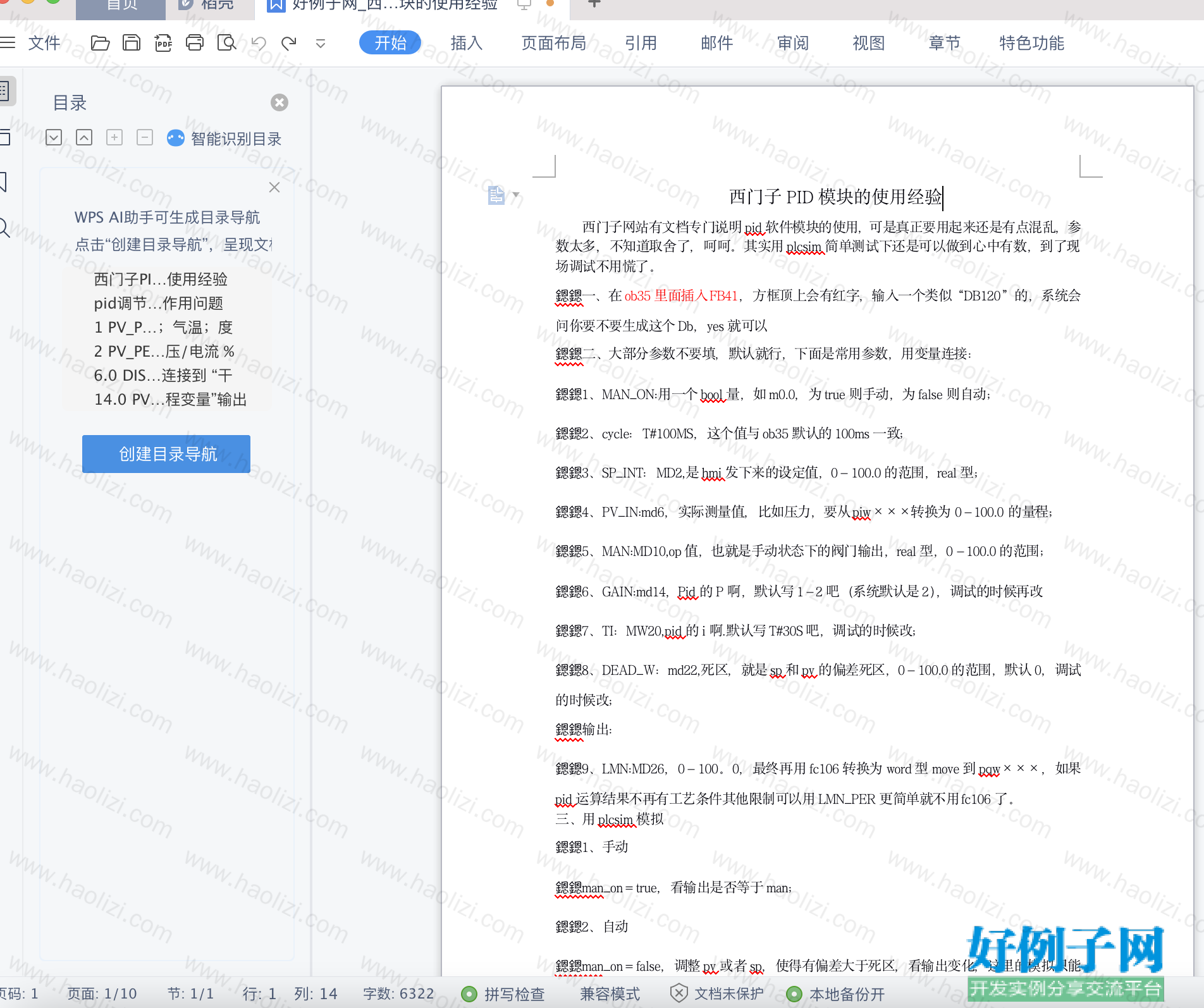Select the 开始 ribbon tab
The height and width of the screenshot is (1008, 1204).
390,43
